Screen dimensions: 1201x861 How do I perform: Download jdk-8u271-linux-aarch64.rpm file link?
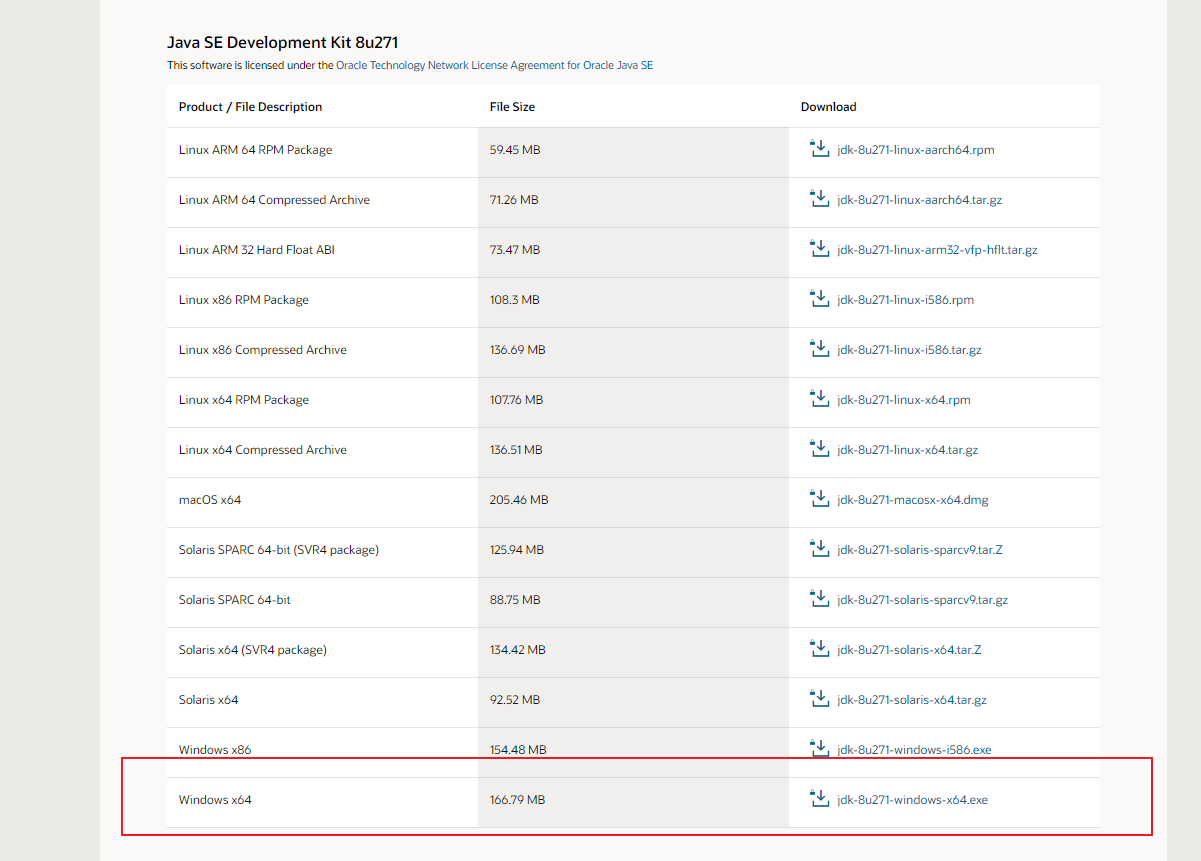916,150
